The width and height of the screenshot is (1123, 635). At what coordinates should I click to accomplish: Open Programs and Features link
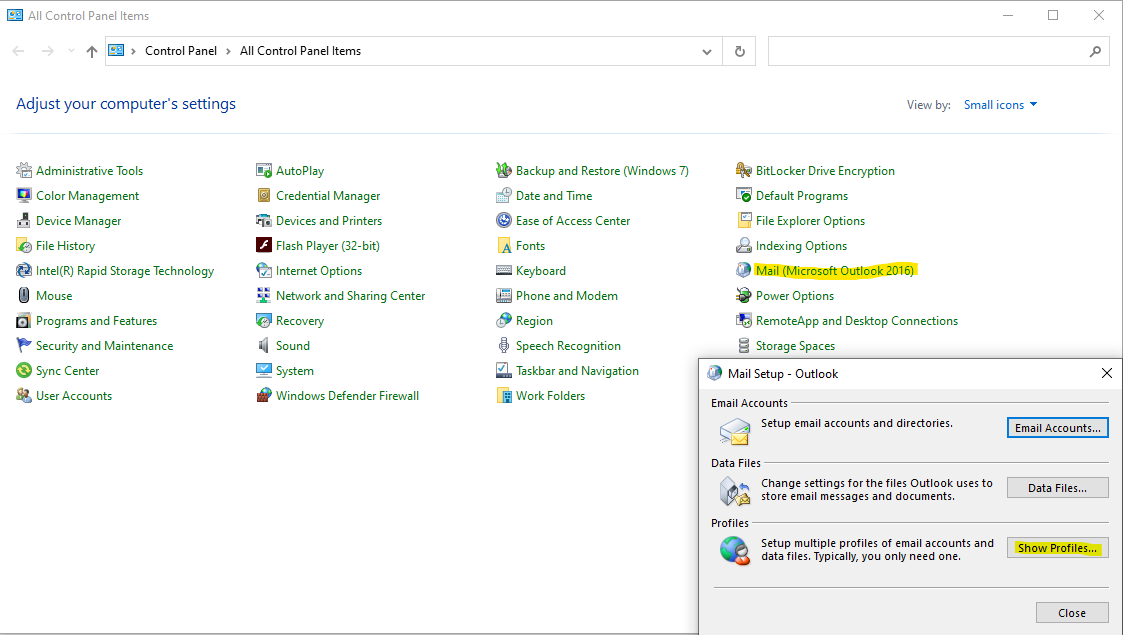pyautogui.click(x=96, y=321)
